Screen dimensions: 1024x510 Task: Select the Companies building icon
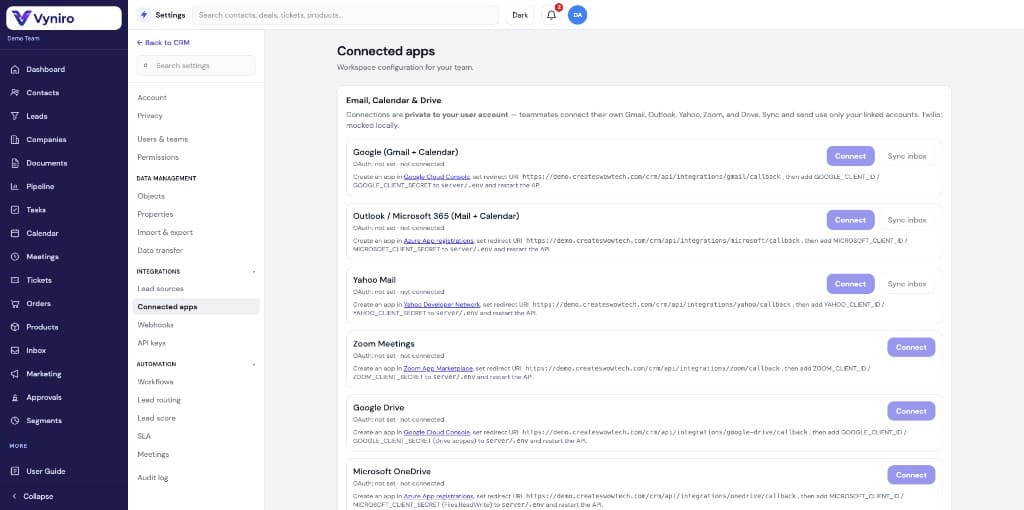[15, 140]
